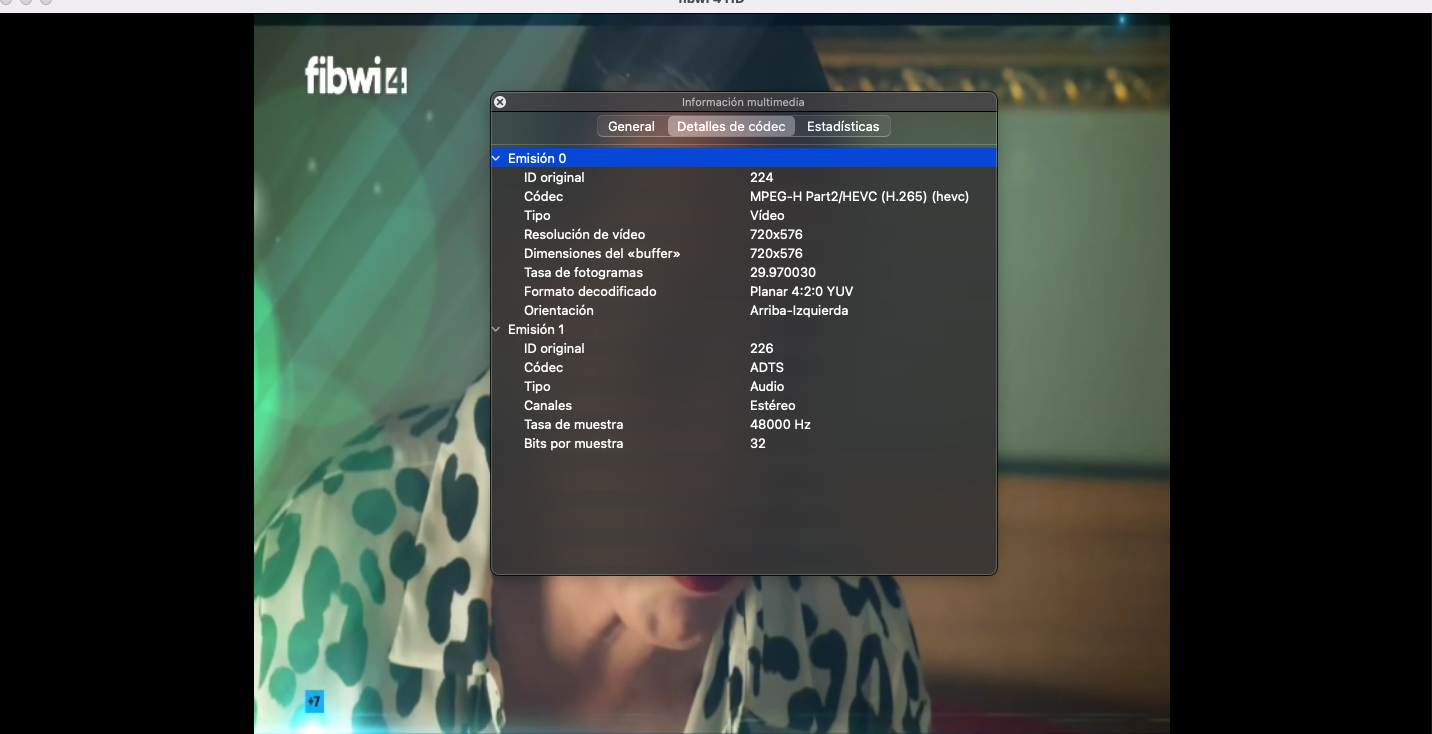Select the Detalles de códec tab
The height and width of the screenshot is (734, 1432).
coord(731,127)
